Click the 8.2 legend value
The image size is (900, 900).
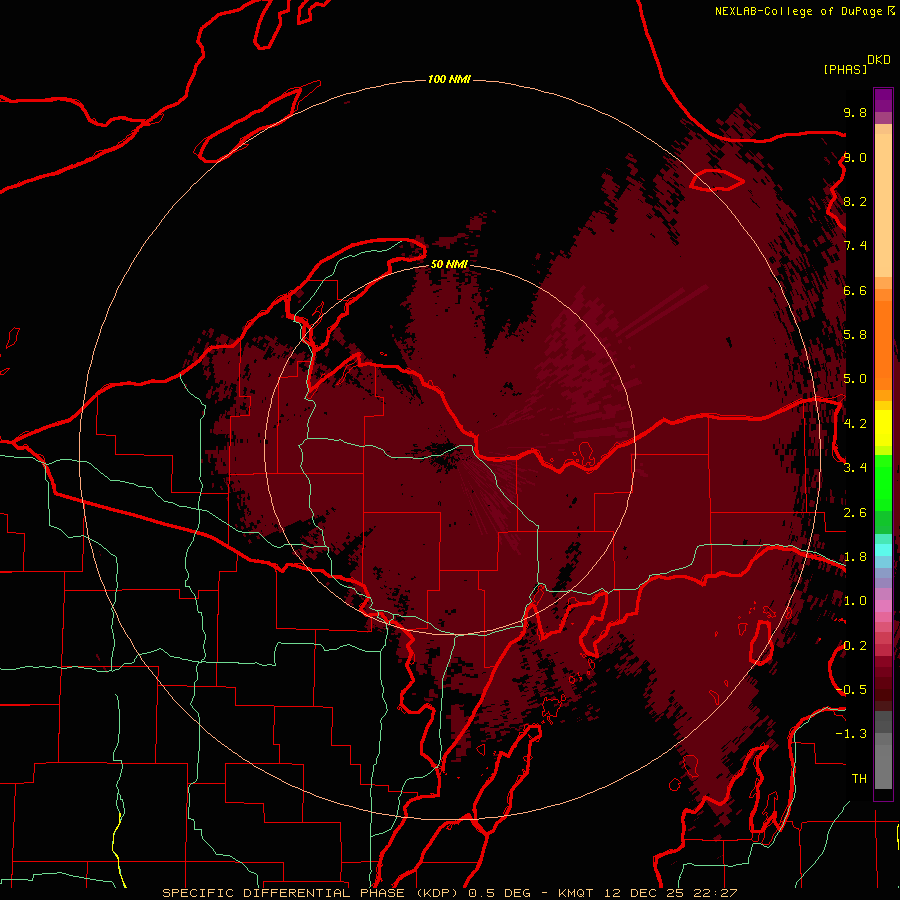click(x=855, y=201)
